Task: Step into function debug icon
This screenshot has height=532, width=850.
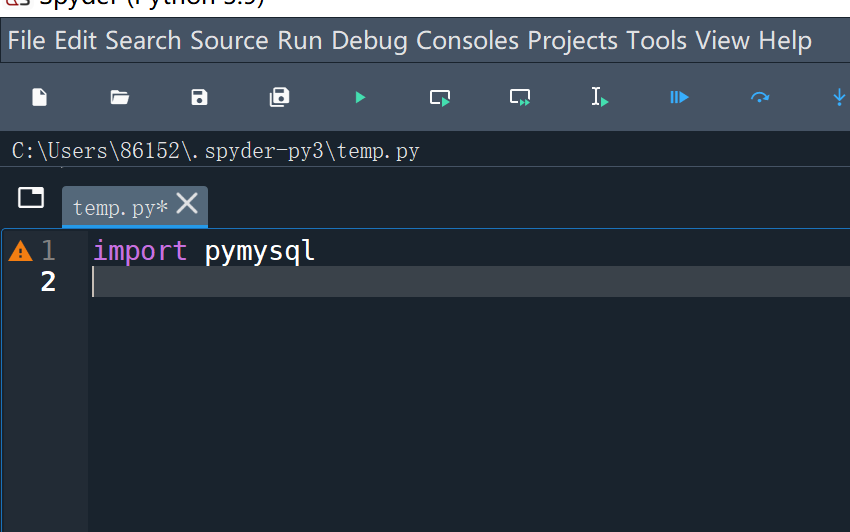Action: (839, 98)
